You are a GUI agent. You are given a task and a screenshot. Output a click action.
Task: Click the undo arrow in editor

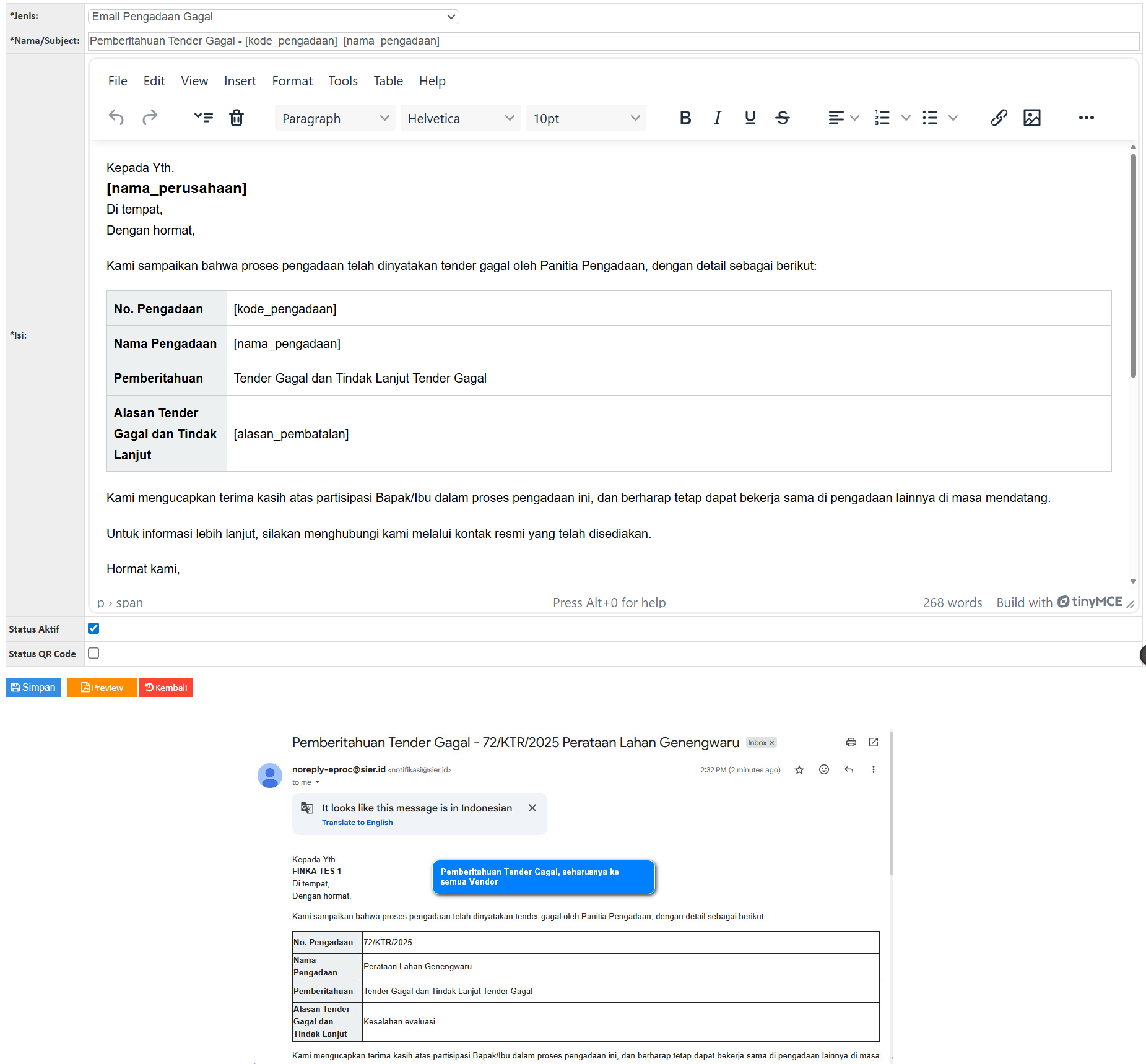(116, 118)
